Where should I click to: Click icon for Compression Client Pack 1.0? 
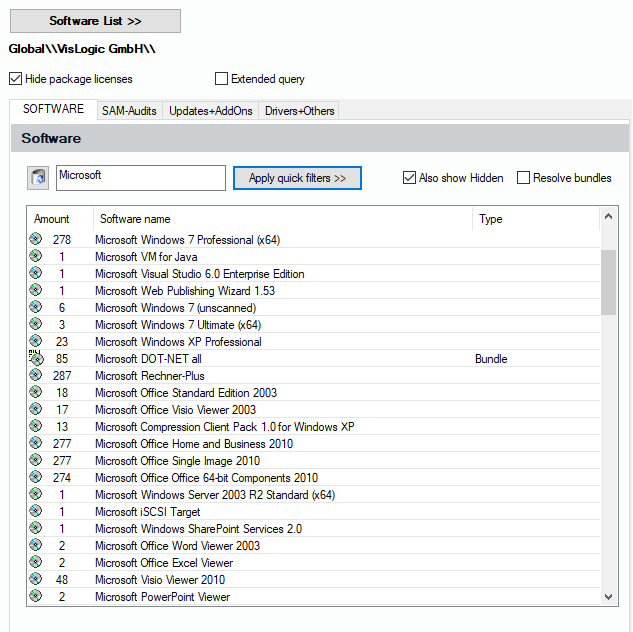(36, 426)
